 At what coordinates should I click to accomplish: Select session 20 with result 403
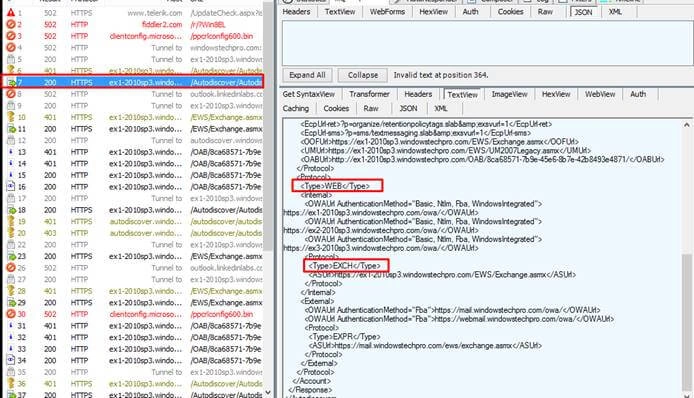(x=134, y=233)
